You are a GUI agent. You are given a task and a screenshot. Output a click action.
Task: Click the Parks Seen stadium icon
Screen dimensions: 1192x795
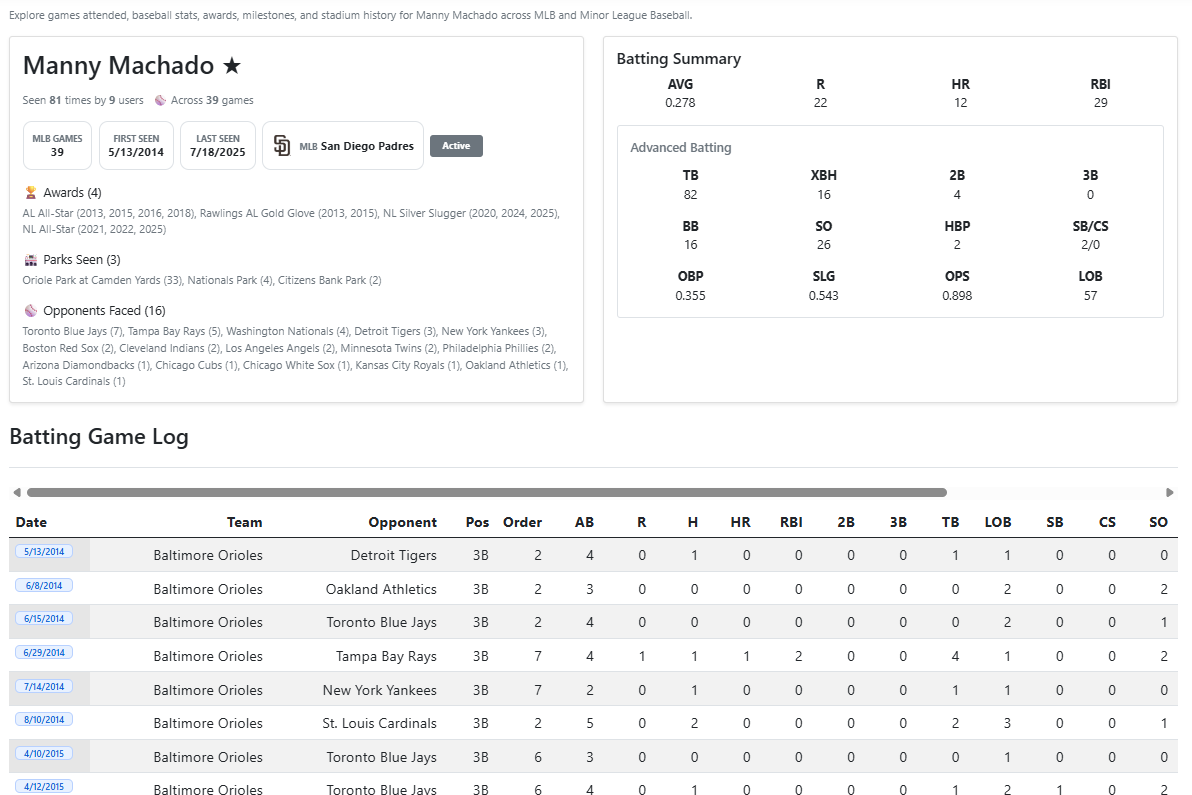(x=30, y=260)
